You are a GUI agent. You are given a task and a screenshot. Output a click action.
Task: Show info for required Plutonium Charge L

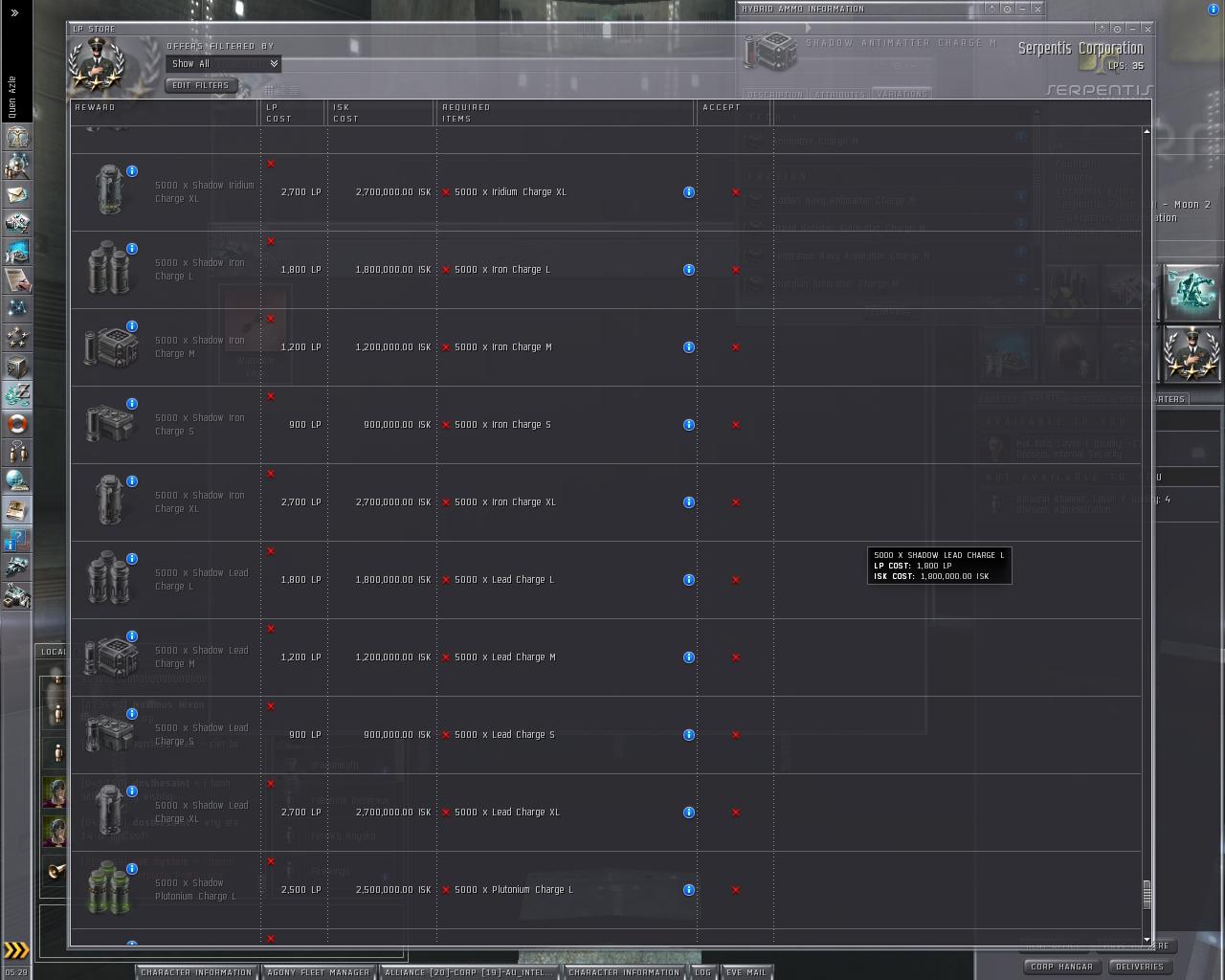coord(689,890)
